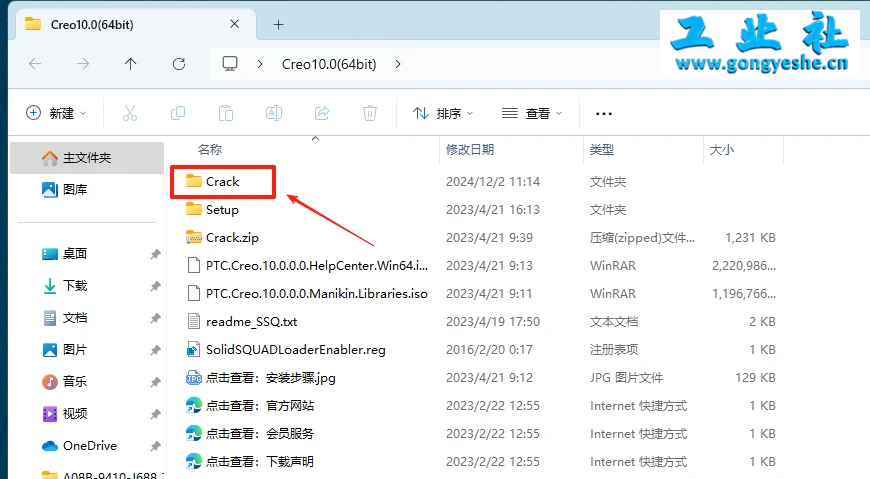Expand chevron after This PC icon

260,64
